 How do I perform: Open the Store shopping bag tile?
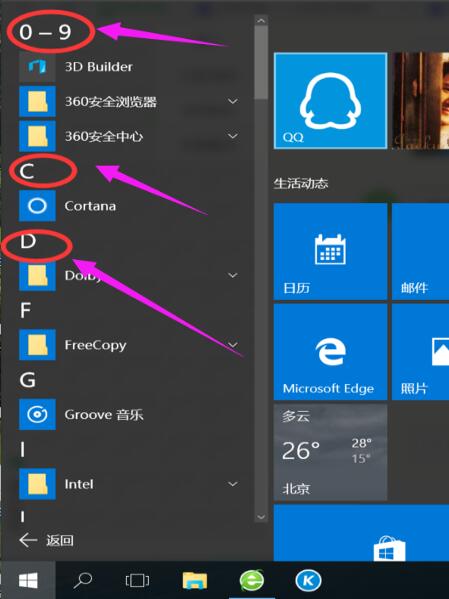coord(389,549)
